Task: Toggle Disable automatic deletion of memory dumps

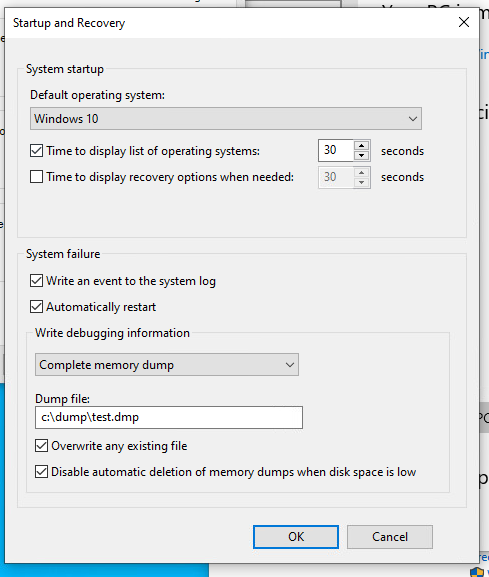Action: pos(42,472)
